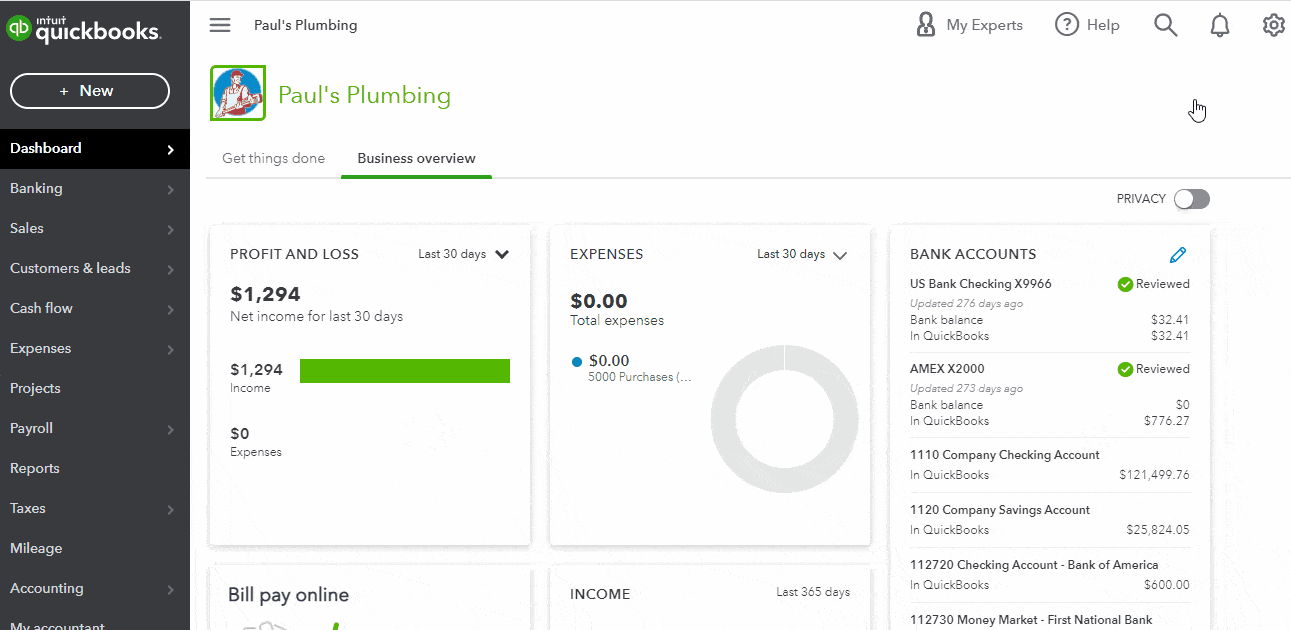Open the Settings gear icon
Screen dimensions: 1291x630
pos(1273,25)
